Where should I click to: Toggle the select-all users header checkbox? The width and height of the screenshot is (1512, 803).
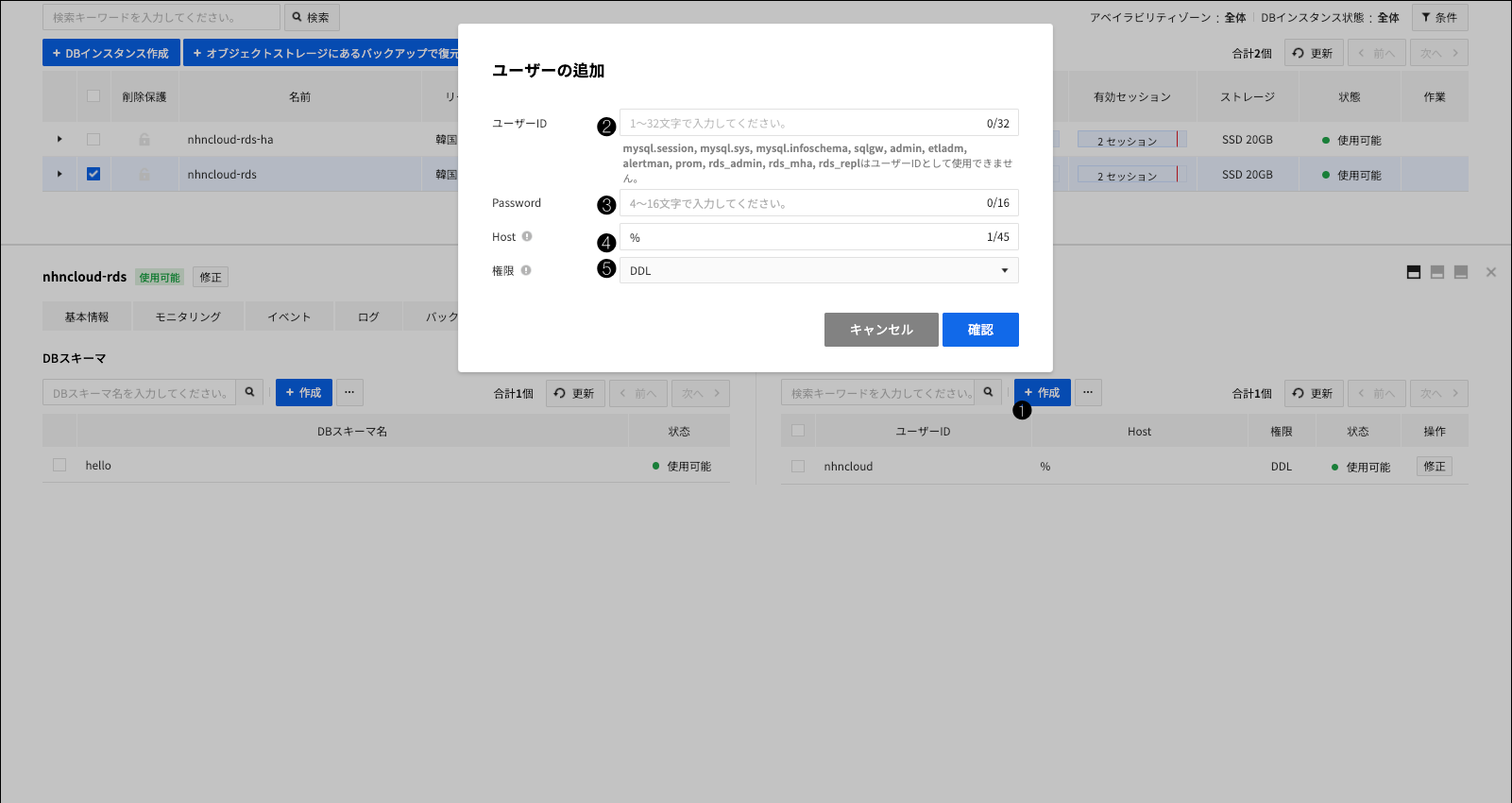tap(798, 431)
